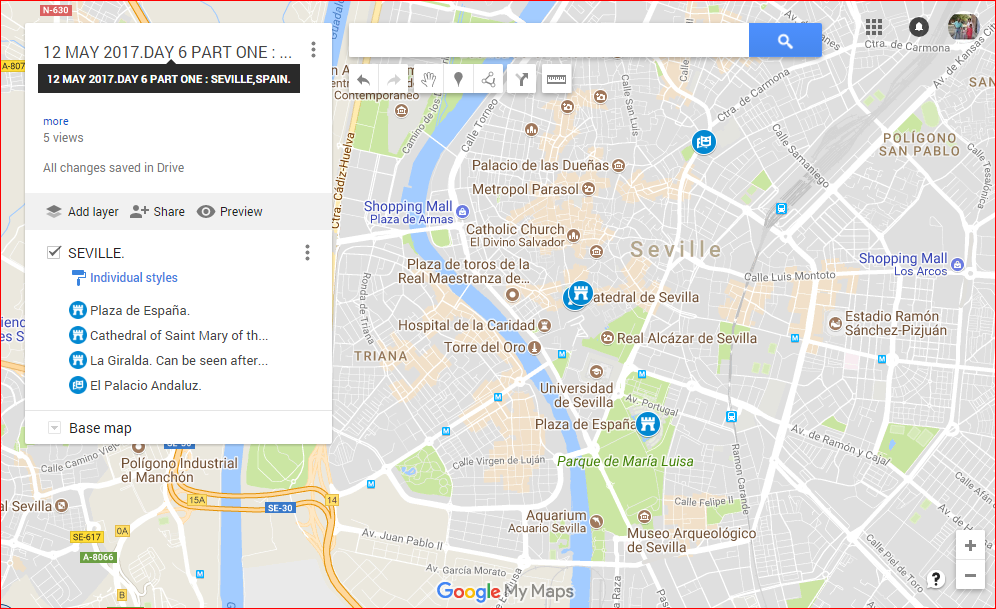This screenshot has height=609, width=996.
Task: Click the Redo arrow in the toolbar
Action: [394, 79]
